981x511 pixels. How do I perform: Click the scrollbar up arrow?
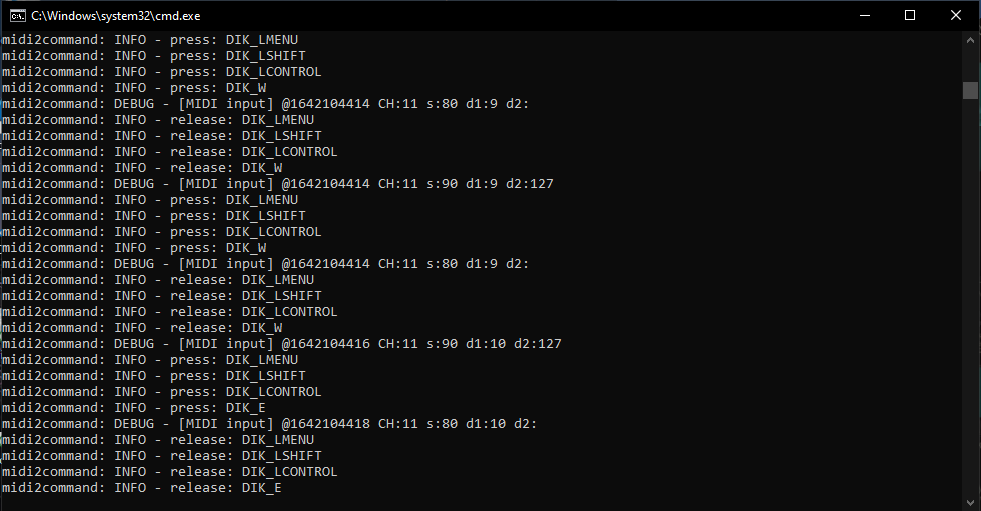pyautogui.click(x=970, y=39)
